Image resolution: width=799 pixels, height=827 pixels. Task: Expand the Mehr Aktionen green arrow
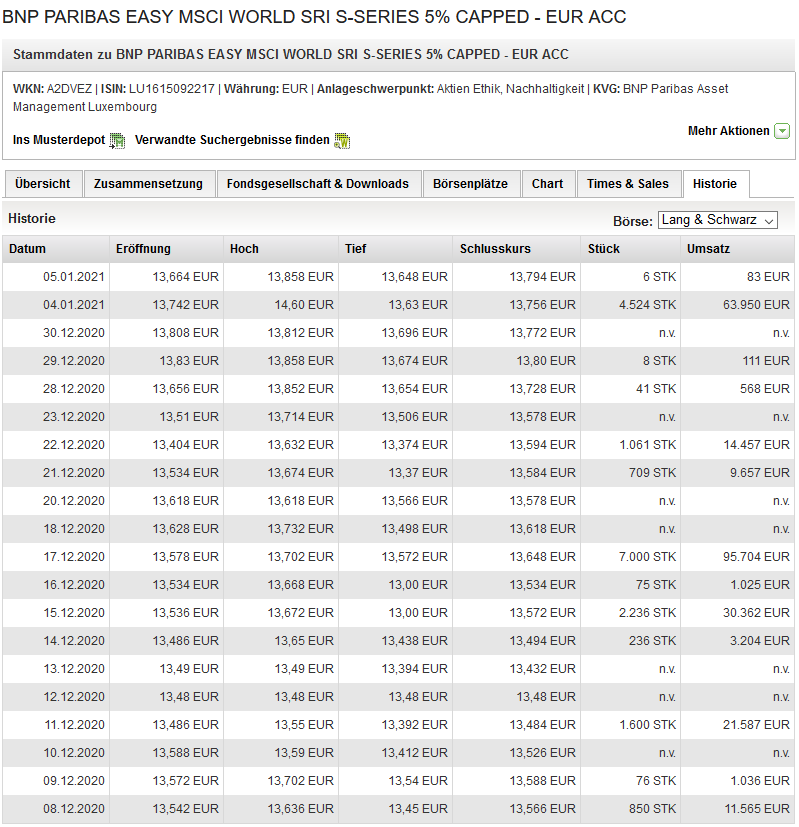pyautogui.click(x=782, y=131)
